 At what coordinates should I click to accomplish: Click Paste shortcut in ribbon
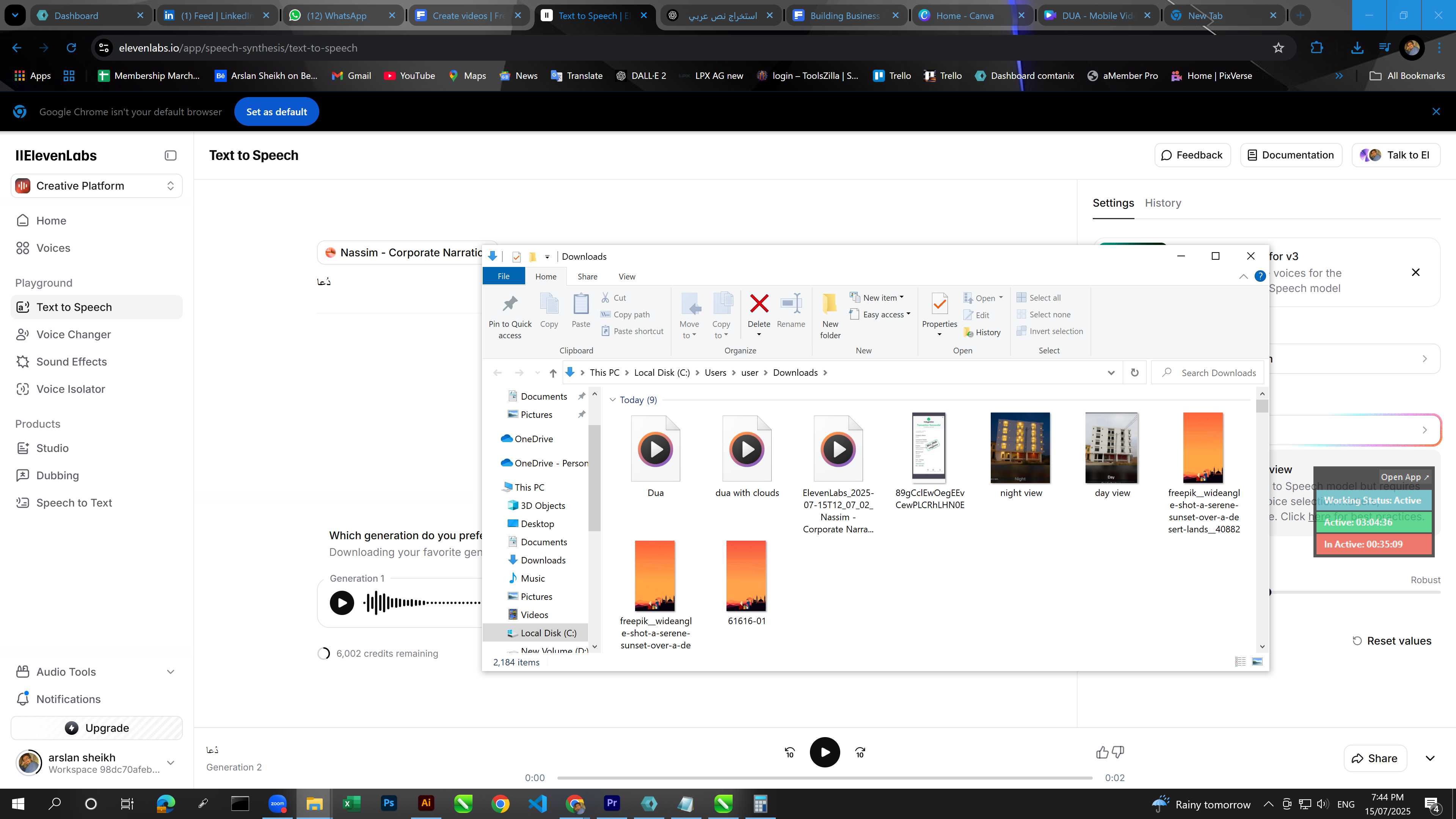pyautogui.click(x=632, y=331)
